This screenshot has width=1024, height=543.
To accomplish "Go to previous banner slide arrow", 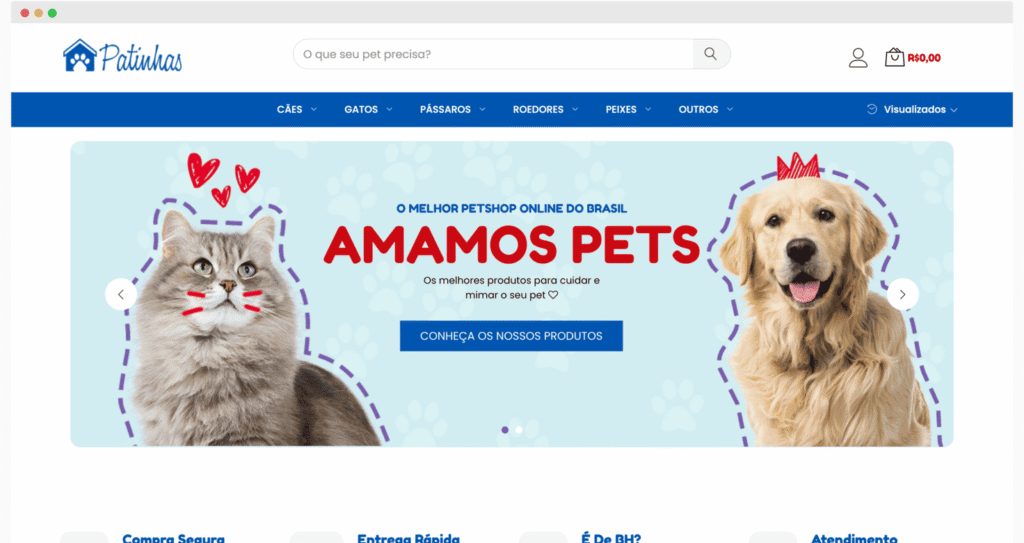I will (x=121, y=294).
